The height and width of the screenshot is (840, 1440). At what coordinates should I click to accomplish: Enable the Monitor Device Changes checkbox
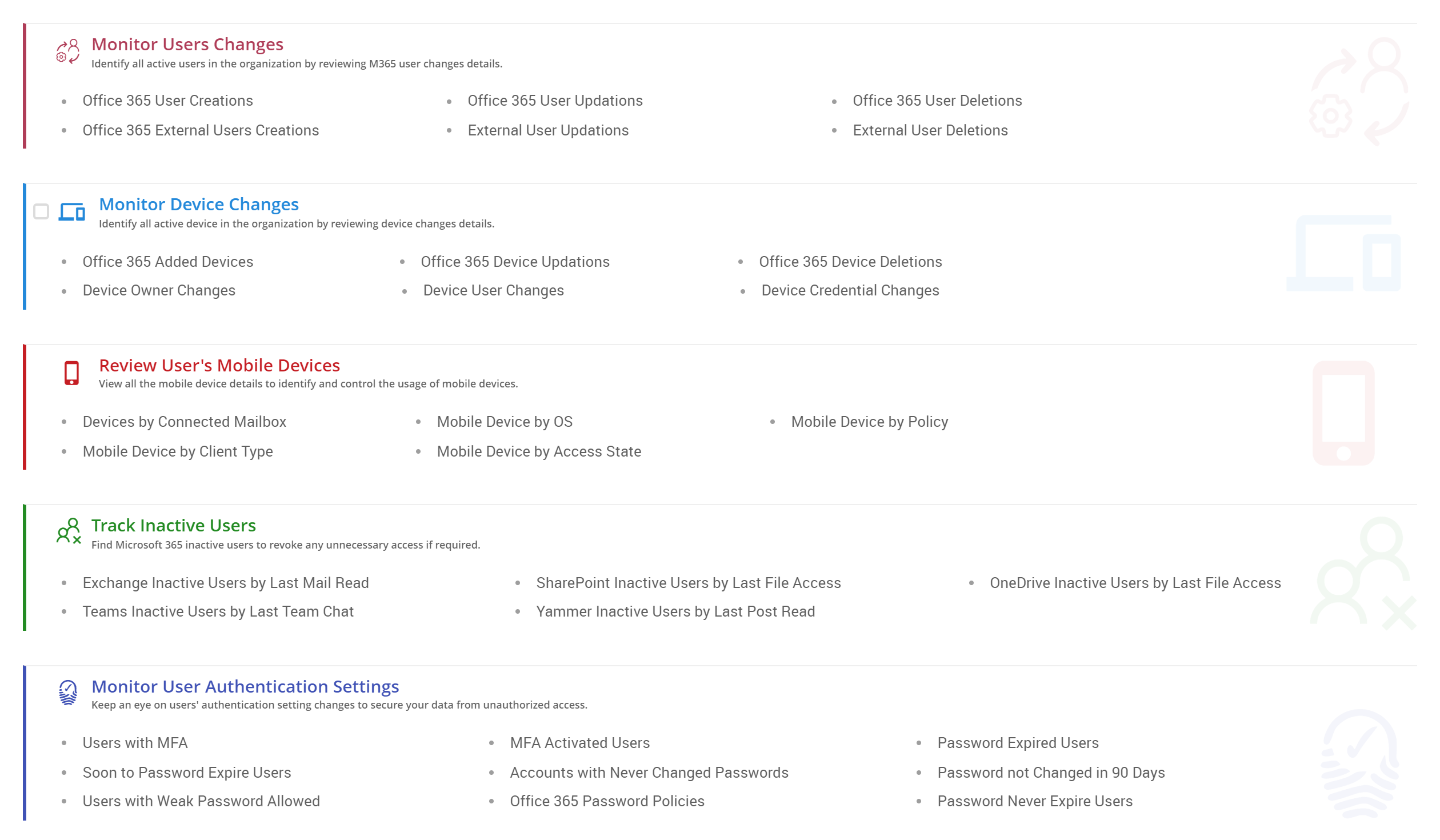(x=40, y=212)
